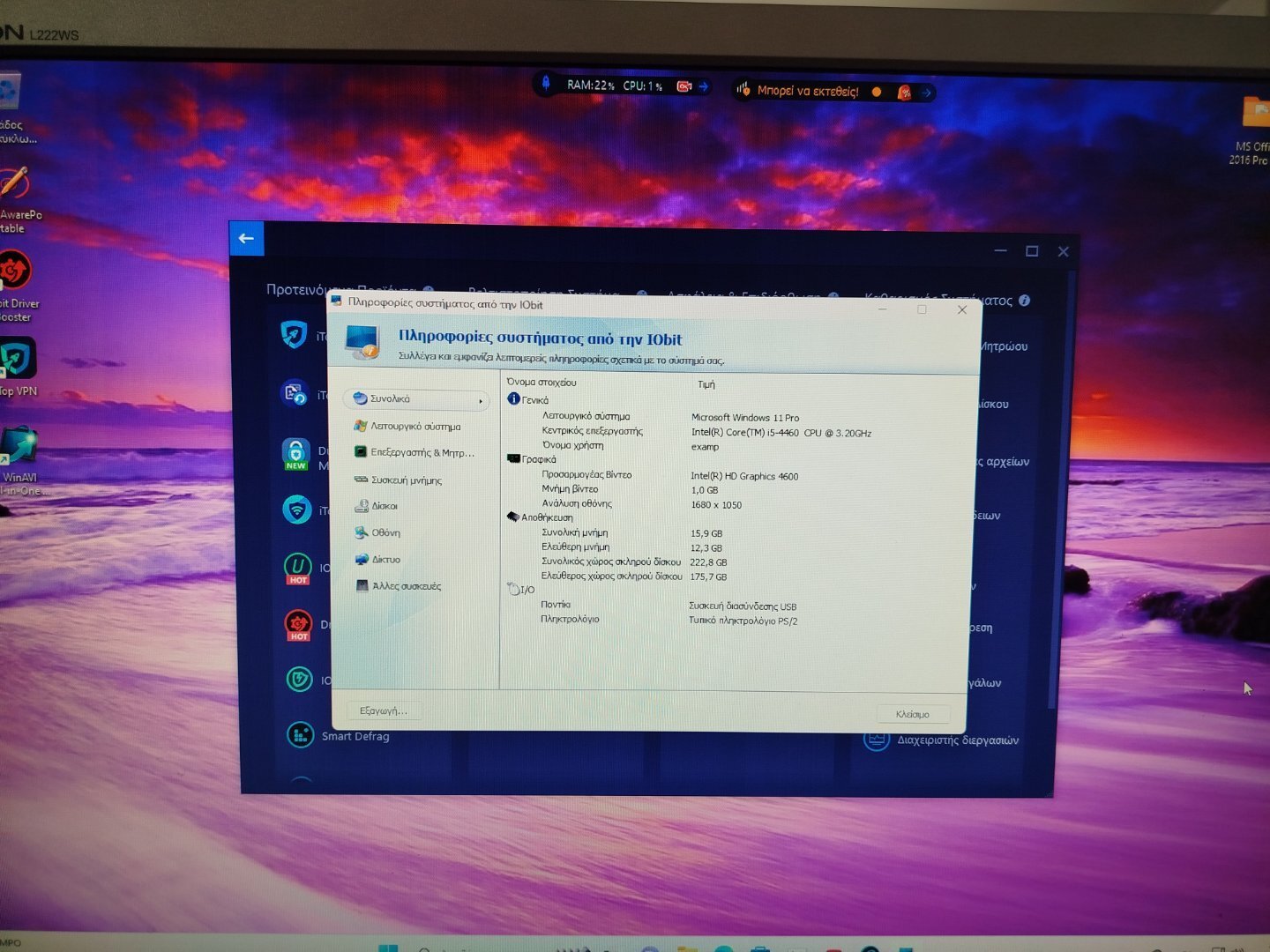
Task: Click the red screen recorder icon in widget
Action: pos(684,86)
